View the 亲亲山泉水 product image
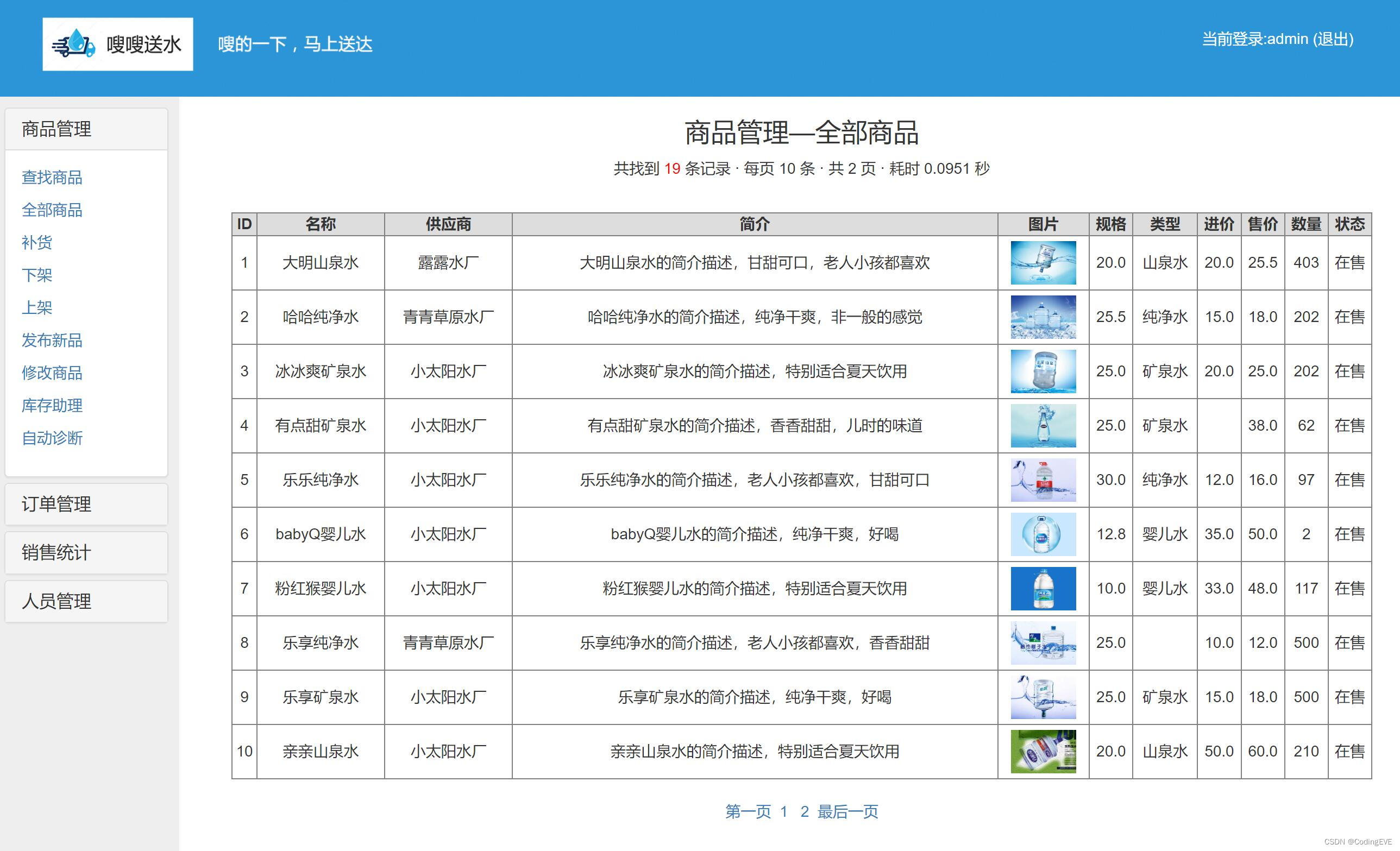1400x851 pixels. point(1043,751)
